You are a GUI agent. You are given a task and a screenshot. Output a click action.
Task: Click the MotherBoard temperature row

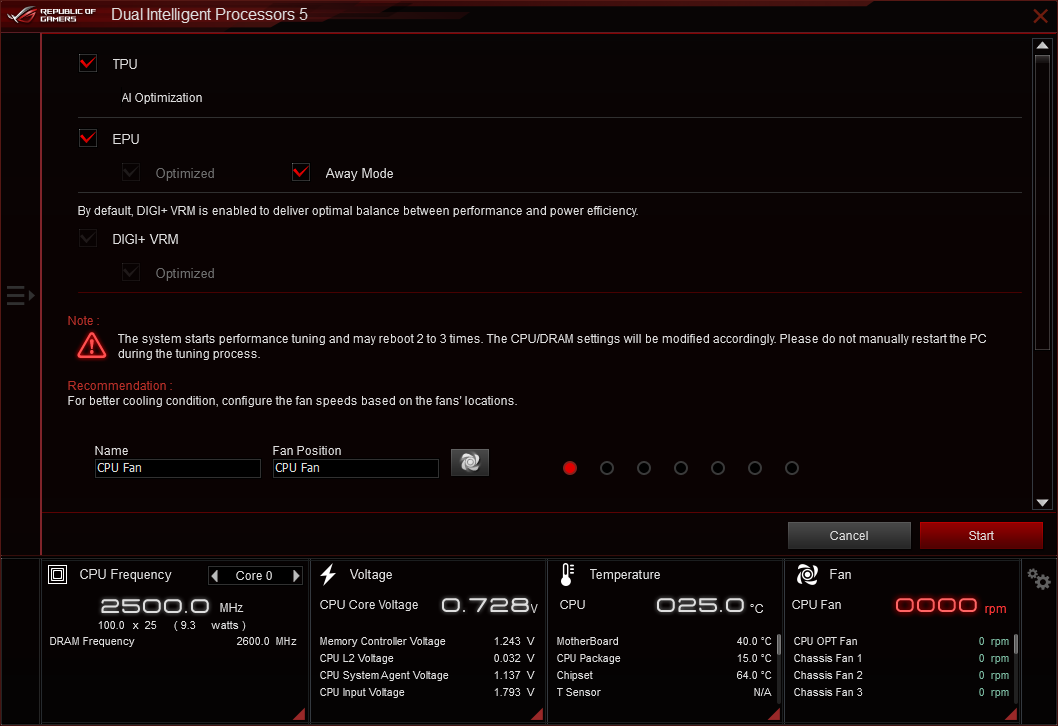(x=664, y=641)
